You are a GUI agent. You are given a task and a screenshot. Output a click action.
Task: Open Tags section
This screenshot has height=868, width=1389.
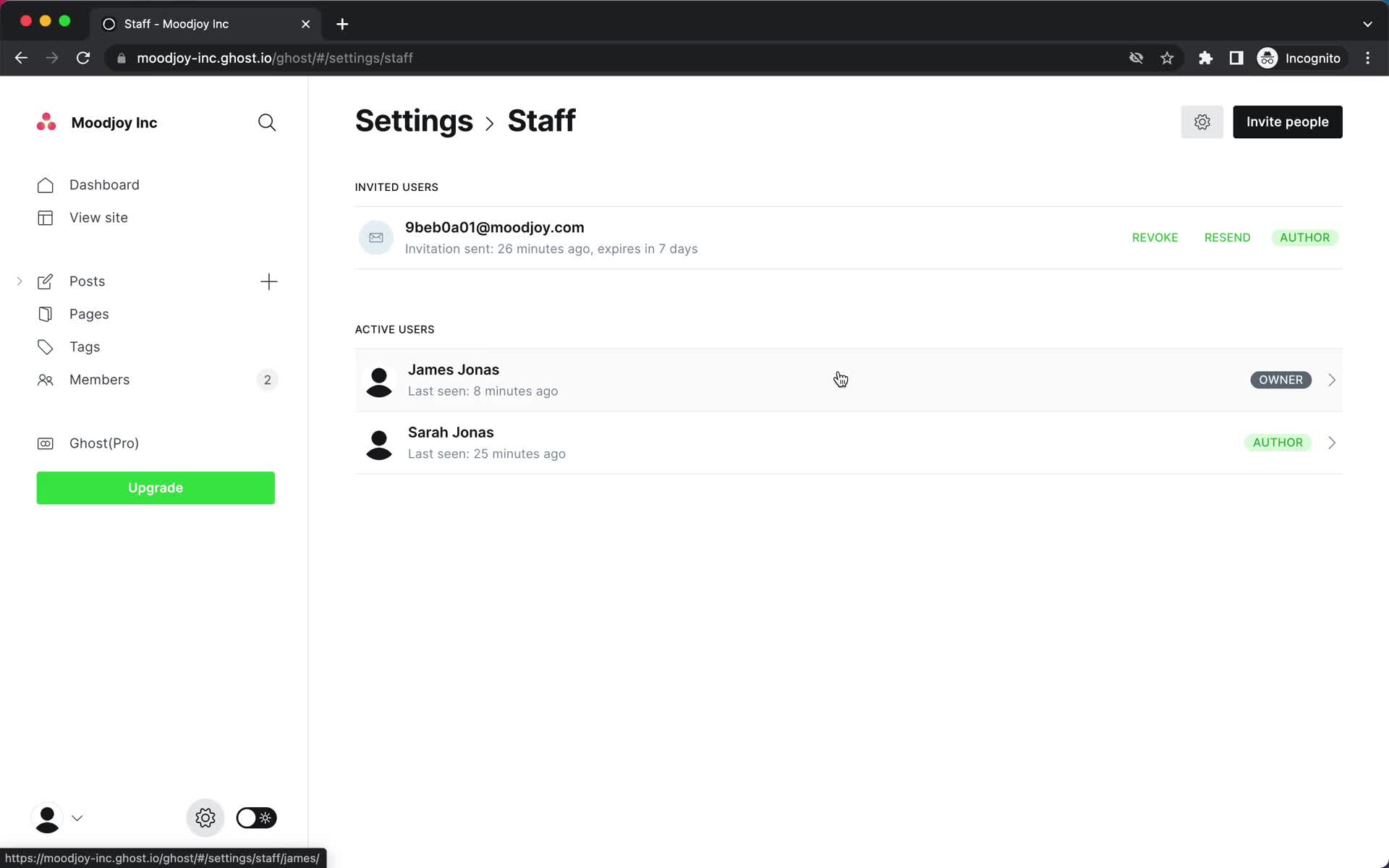click(85, 347)
